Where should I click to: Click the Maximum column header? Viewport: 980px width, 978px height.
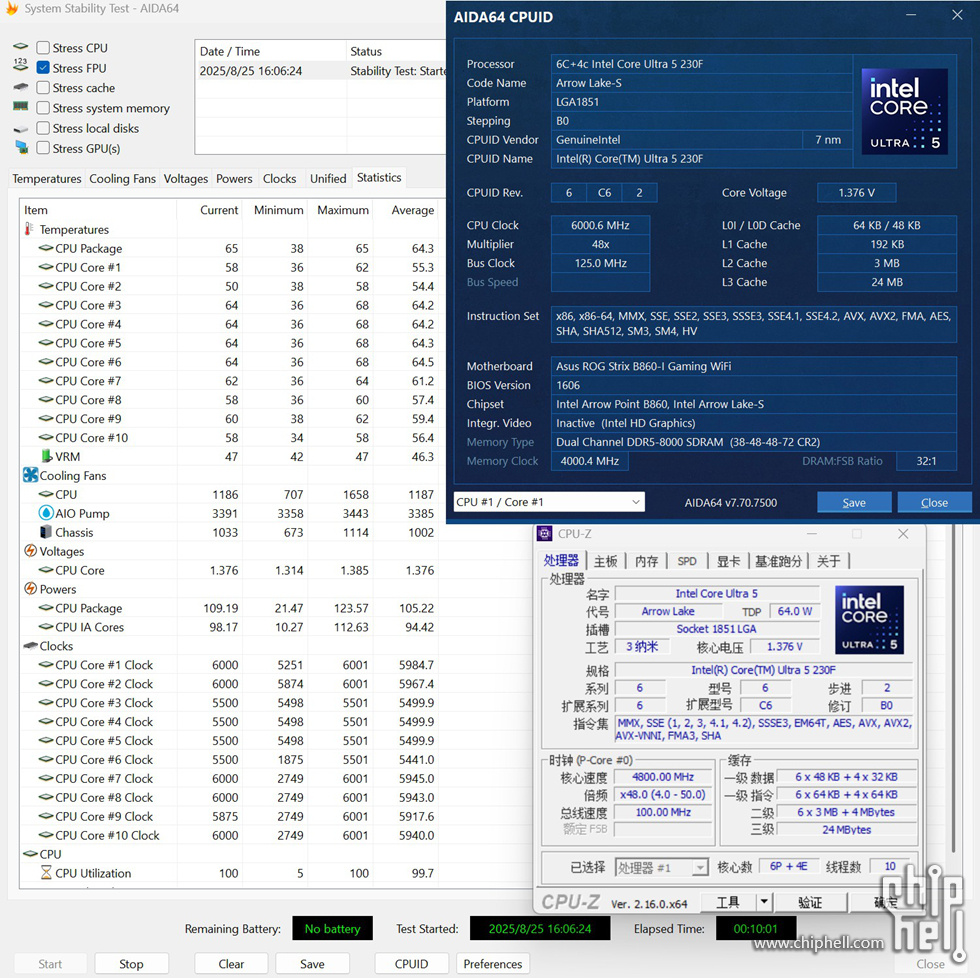click(342, 210)
